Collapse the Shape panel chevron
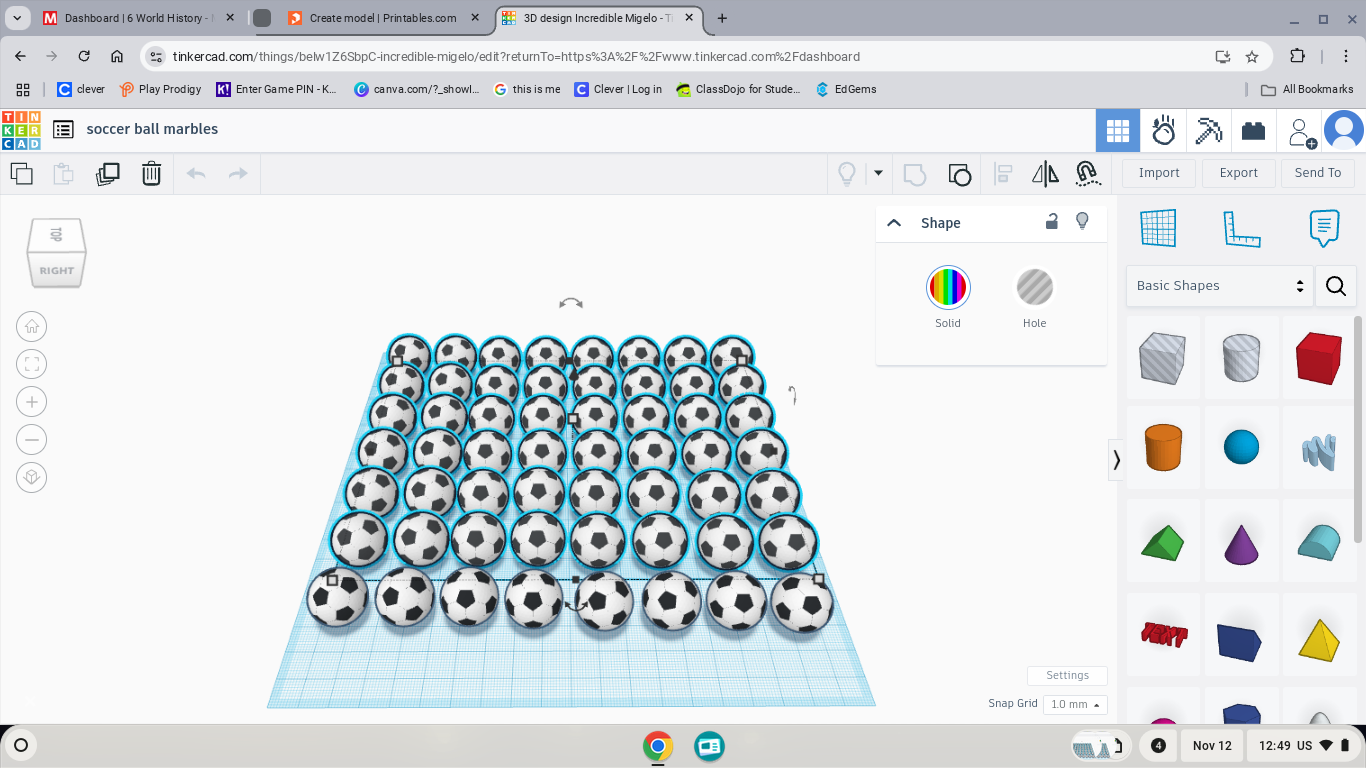Image resolution: width=1366 pixels, height=768 pixels. pos(894,223)
